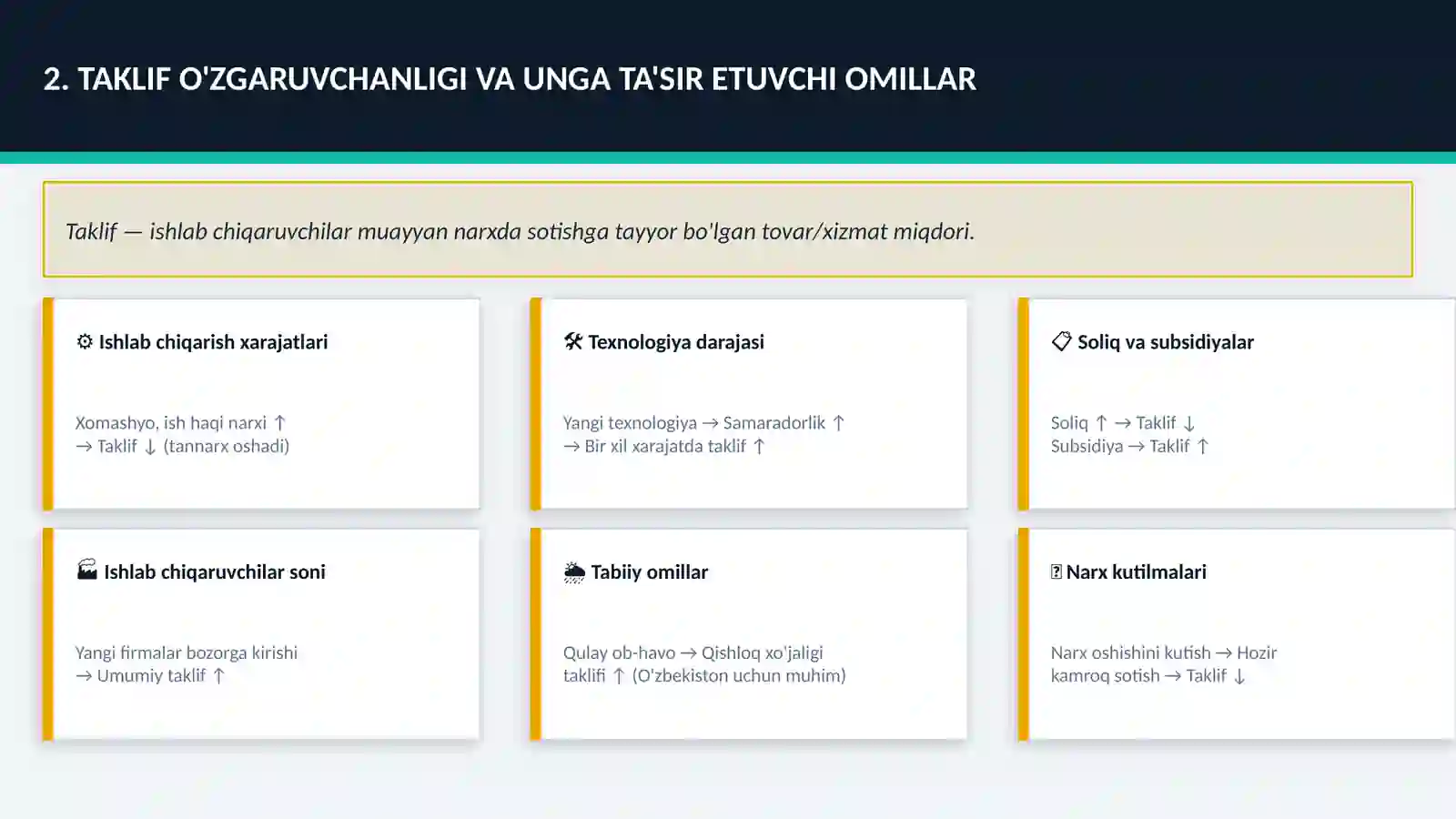Viewport: 1456px width, 819px height.
Task: Click the text Qulay ob-havo → Qishloq xo'jaligi
Action: [x=693, y=652]
